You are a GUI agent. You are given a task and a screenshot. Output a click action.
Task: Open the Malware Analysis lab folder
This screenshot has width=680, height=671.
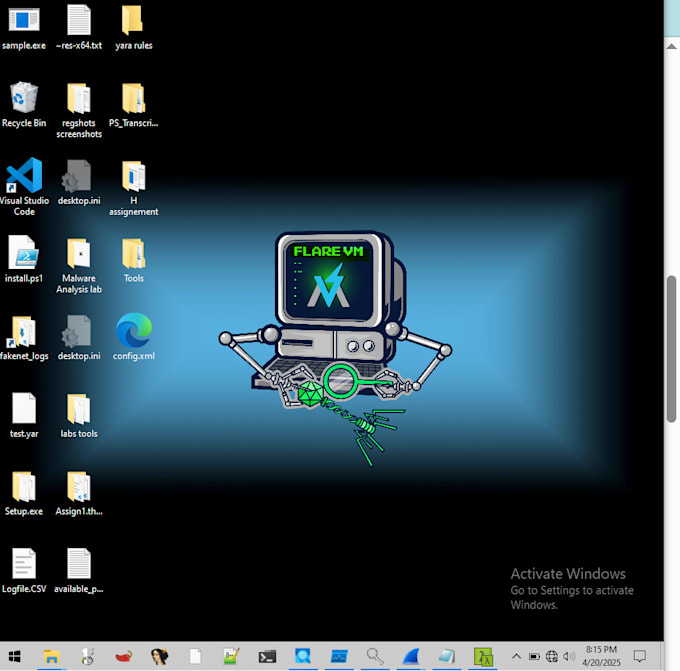pyautogui.click(x=79, y=265)
